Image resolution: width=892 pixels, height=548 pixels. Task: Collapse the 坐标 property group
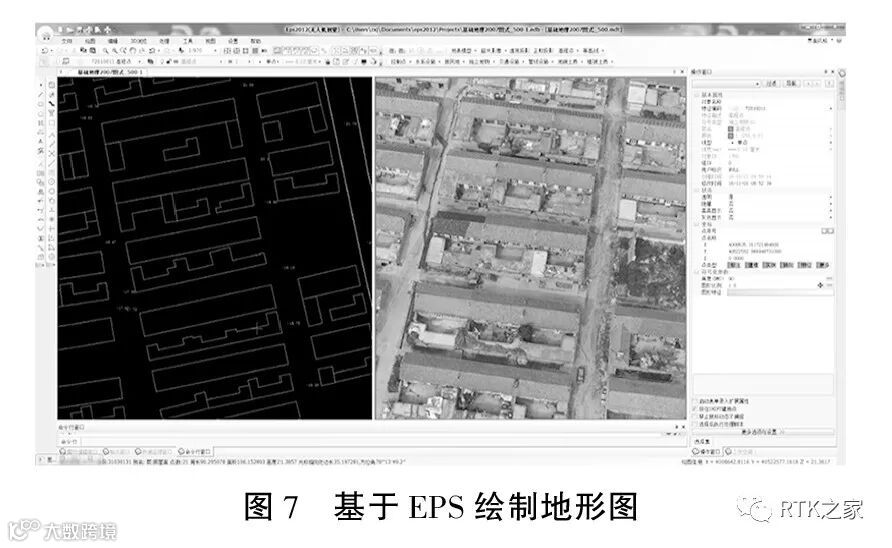click(x=696, y=225)
